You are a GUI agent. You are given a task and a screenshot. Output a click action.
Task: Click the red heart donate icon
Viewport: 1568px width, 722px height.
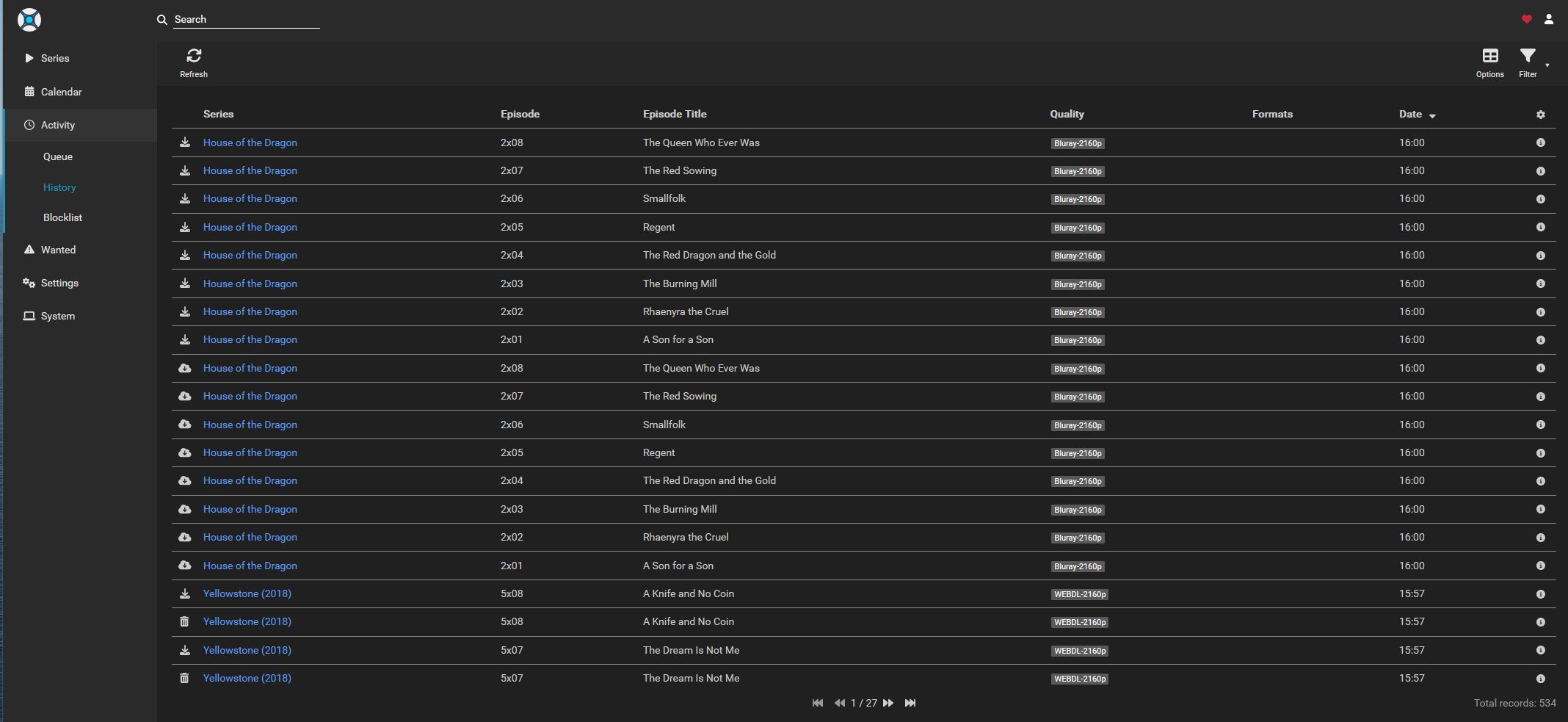1527,19
